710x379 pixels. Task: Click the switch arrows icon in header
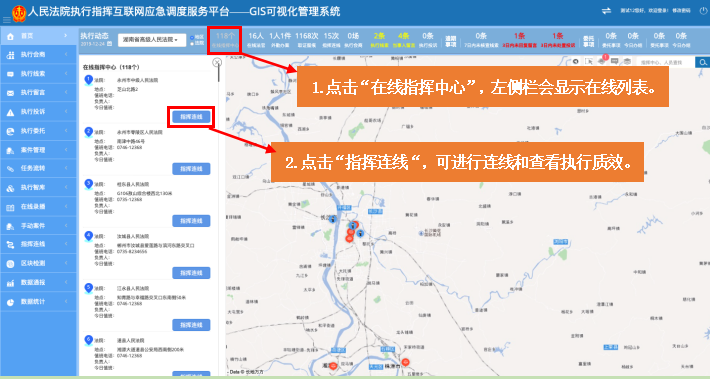point(606,11)
